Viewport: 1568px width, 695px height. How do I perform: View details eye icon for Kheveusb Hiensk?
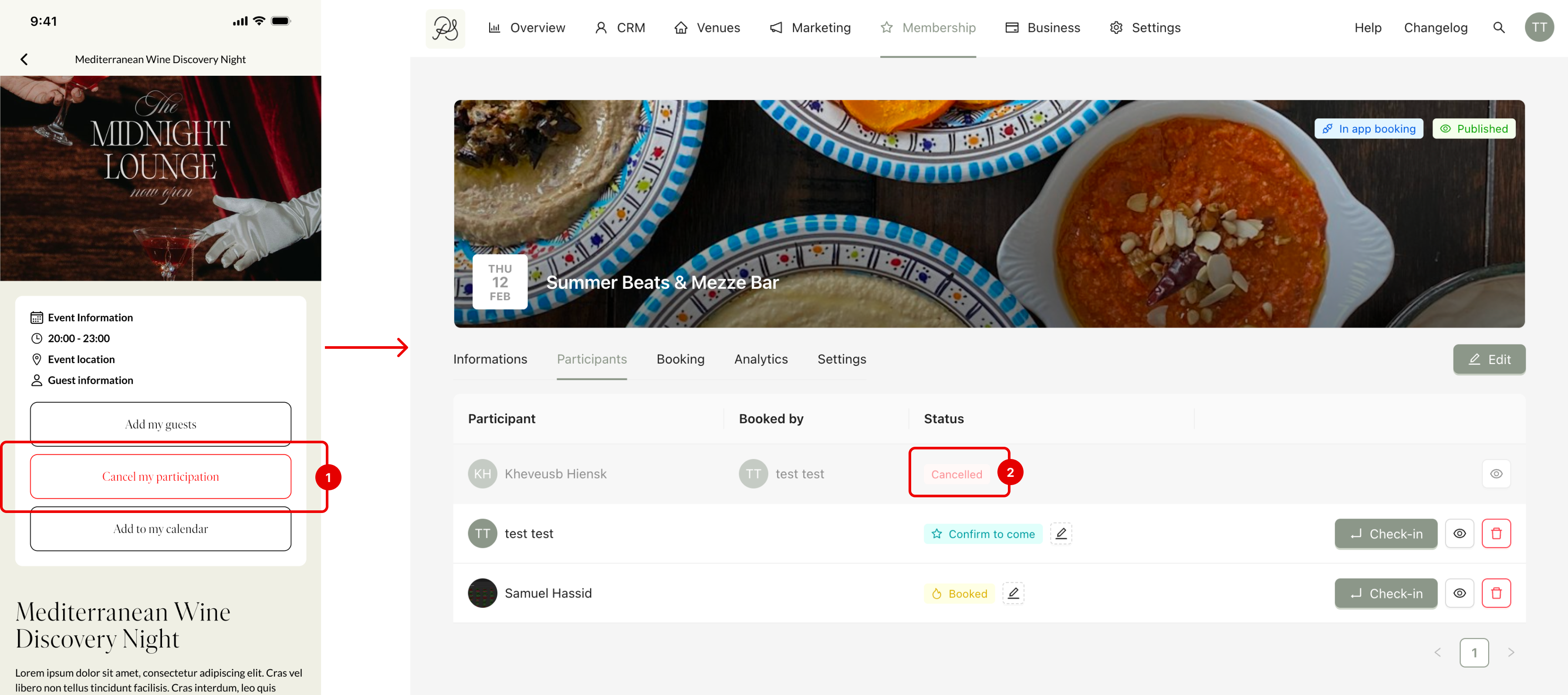pos(1496,473)
